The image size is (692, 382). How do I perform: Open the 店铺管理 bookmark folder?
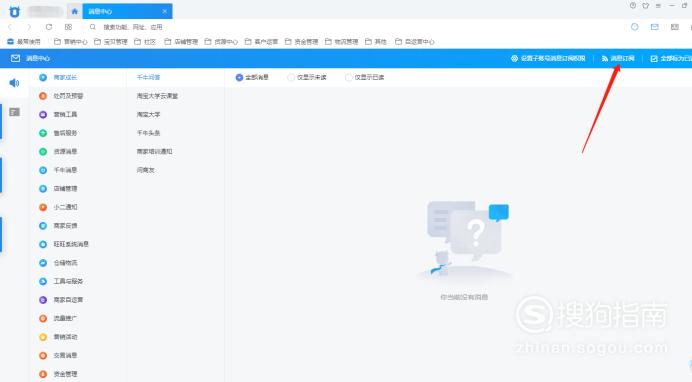(181, 41)
